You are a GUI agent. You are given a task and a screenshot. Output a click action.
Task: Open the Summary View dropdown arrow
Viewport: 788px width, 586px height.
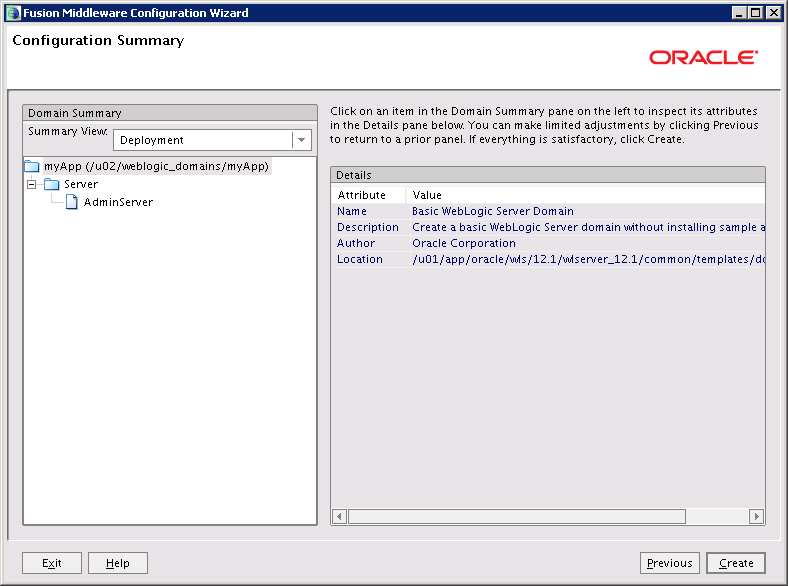(x=300, y=140)
